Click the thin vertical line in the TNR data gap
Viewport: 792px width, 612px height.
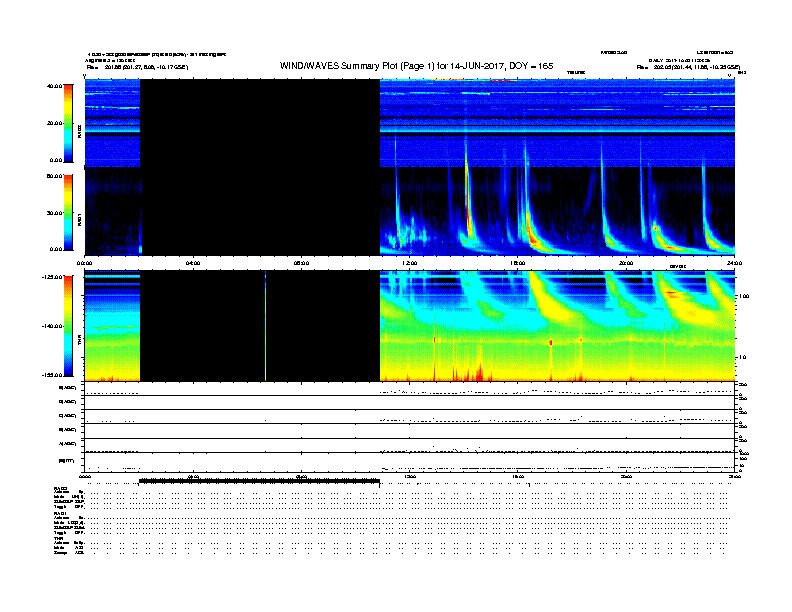pyautogui.click(x=265, y=326)
